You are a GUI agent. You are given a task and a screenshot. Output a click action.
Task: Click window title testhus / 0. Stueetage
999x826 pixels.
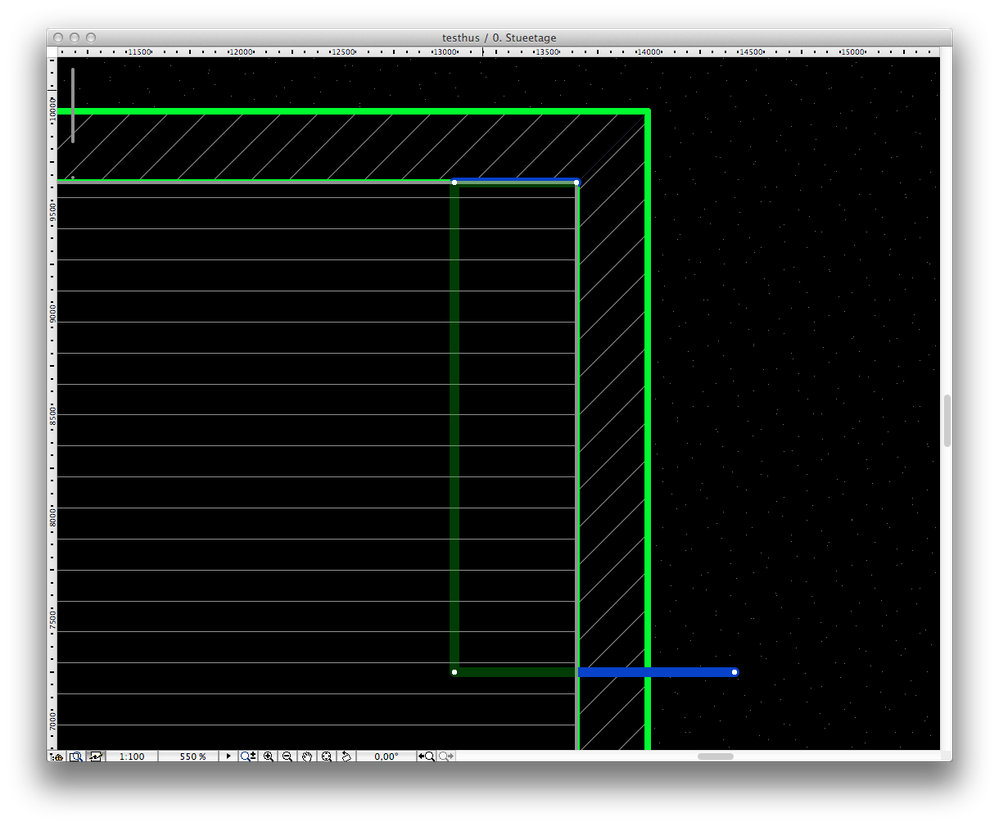[x=499, y=38]
